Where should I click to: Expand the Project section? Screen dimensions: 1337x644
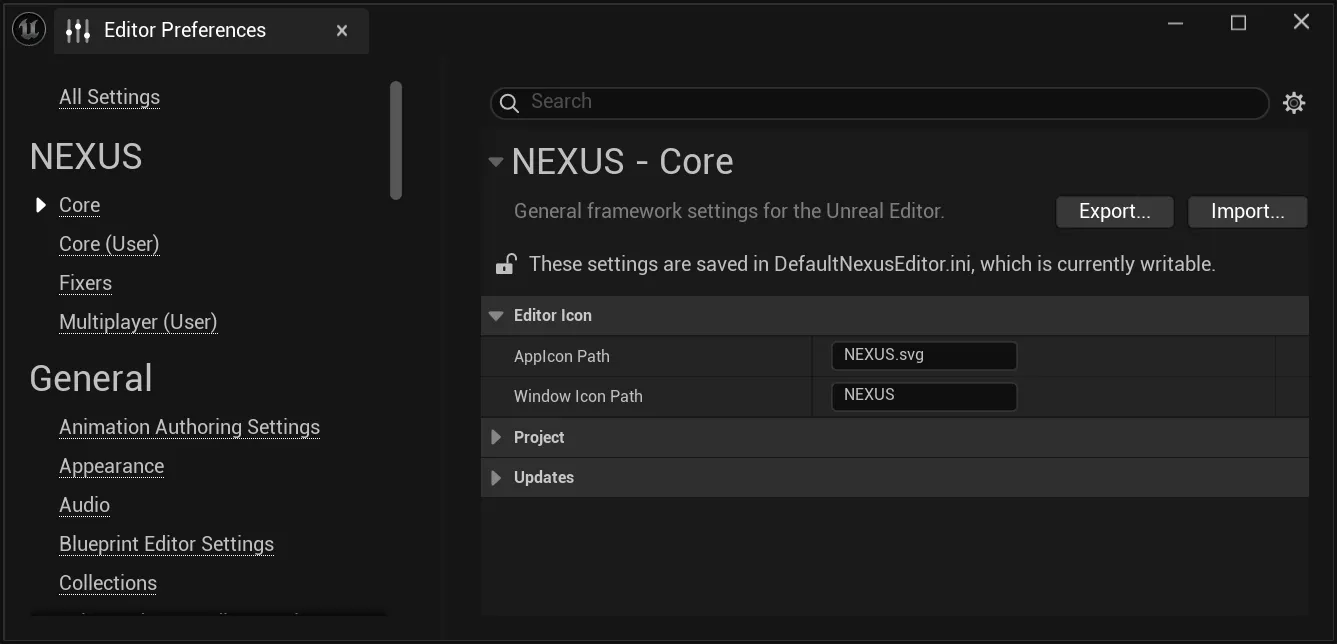click(x=496, y=437)
